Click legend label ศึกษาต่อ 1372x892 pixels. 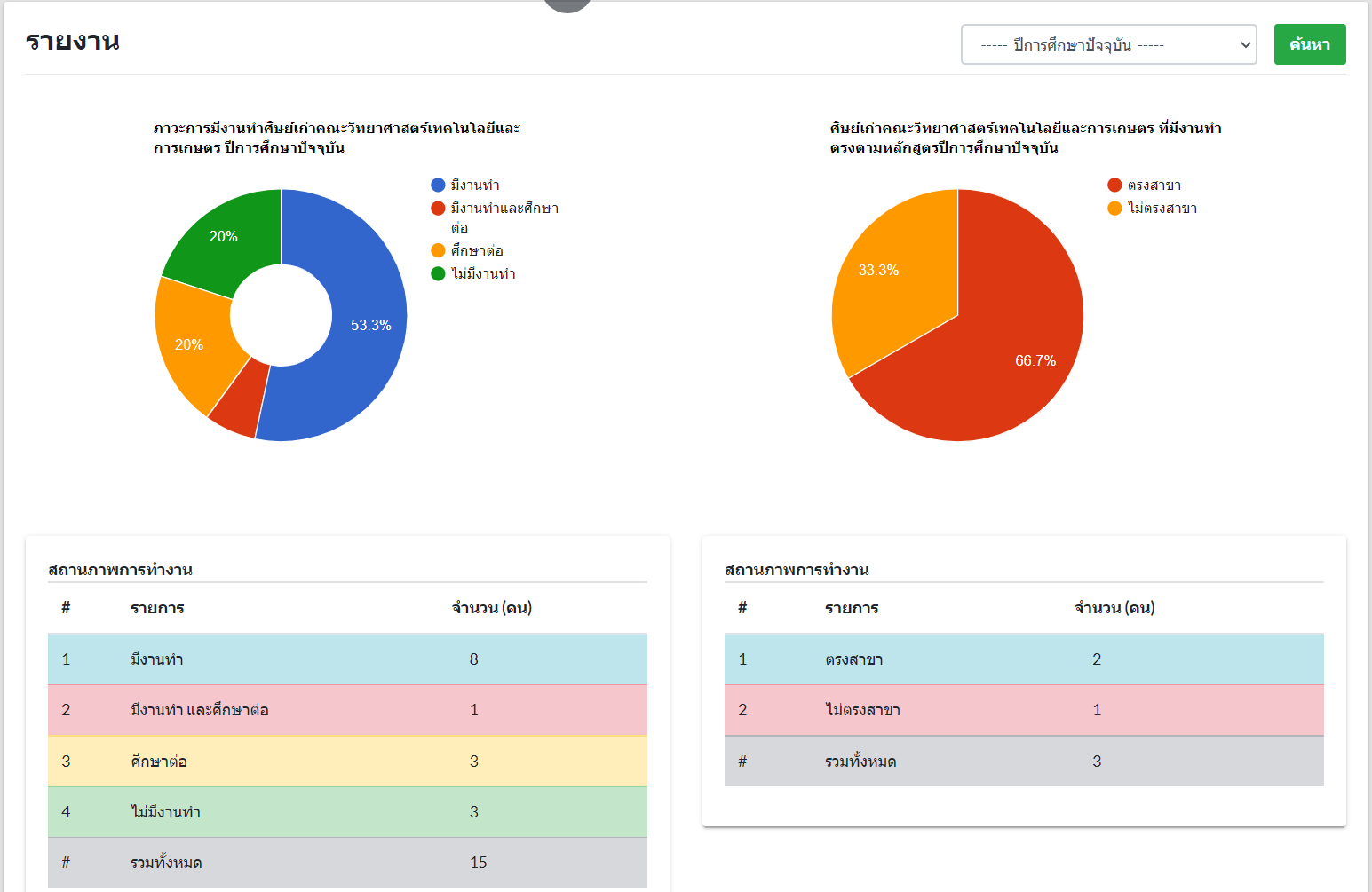(477, 250)
